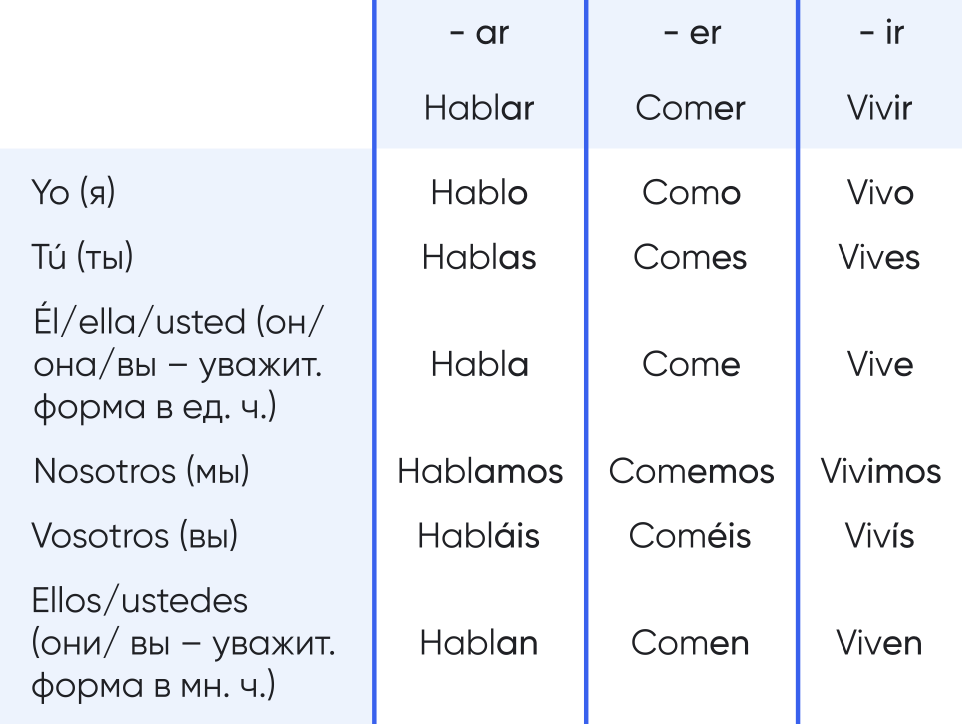Select the word 'Vive'
This screenshot has height=724, width=962.
coord(880,364)
